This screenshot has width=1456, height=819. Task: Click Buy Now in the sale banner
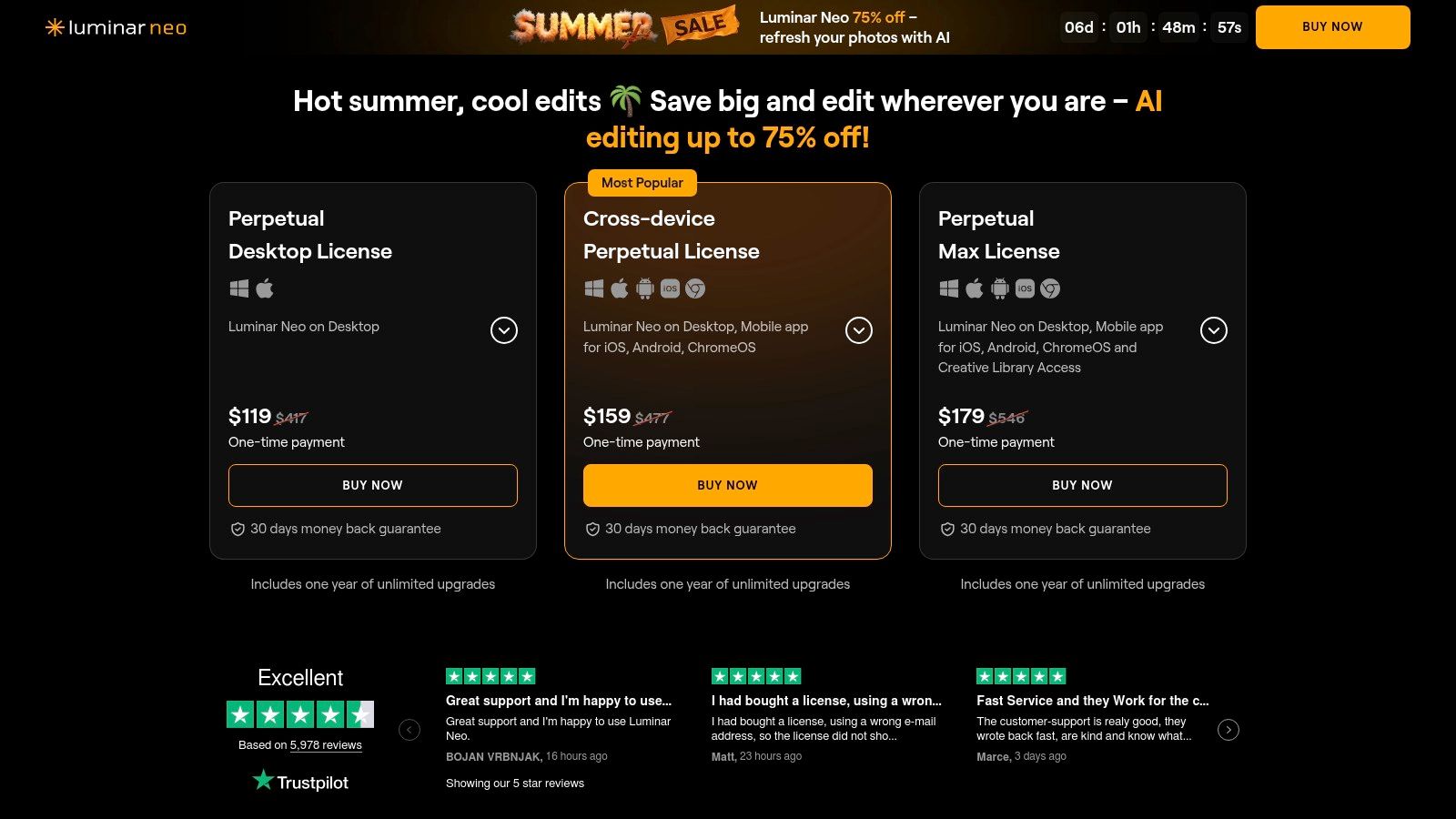click(1332, 27)
